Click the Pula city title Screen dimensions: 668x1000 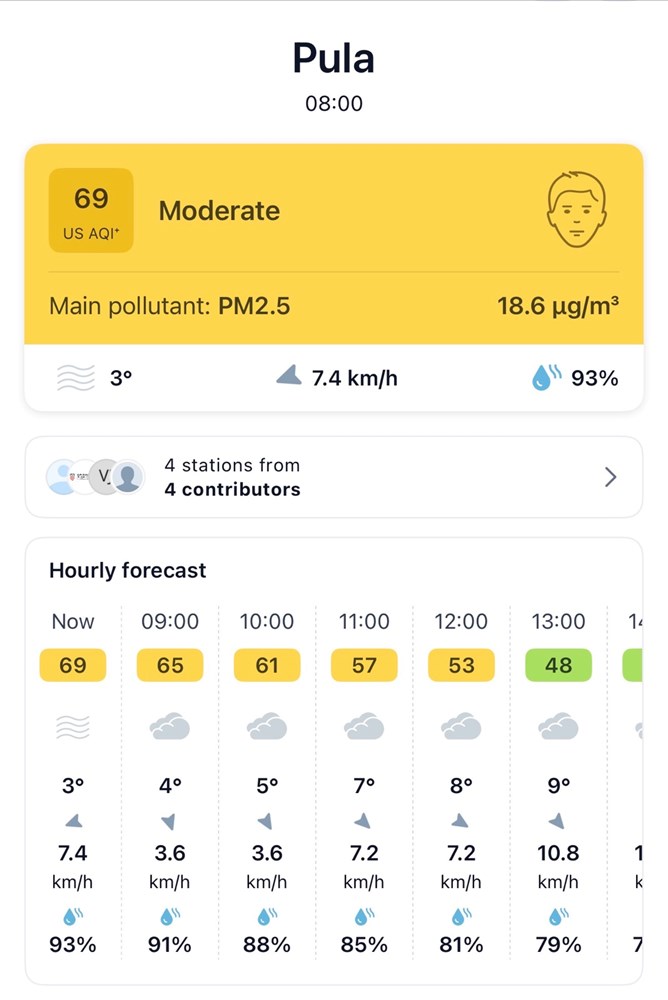[334, 58]
